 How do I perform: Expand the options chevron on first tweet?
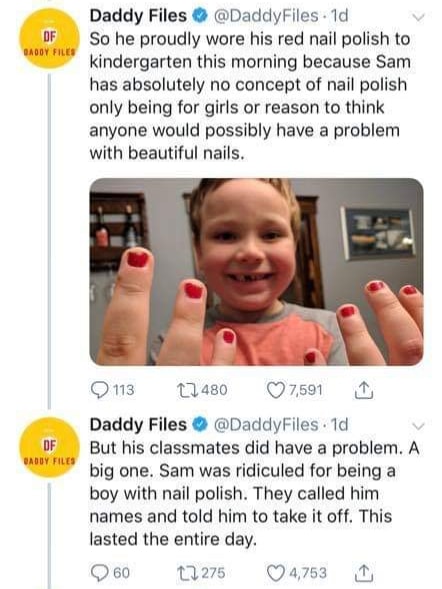(418, 17)
